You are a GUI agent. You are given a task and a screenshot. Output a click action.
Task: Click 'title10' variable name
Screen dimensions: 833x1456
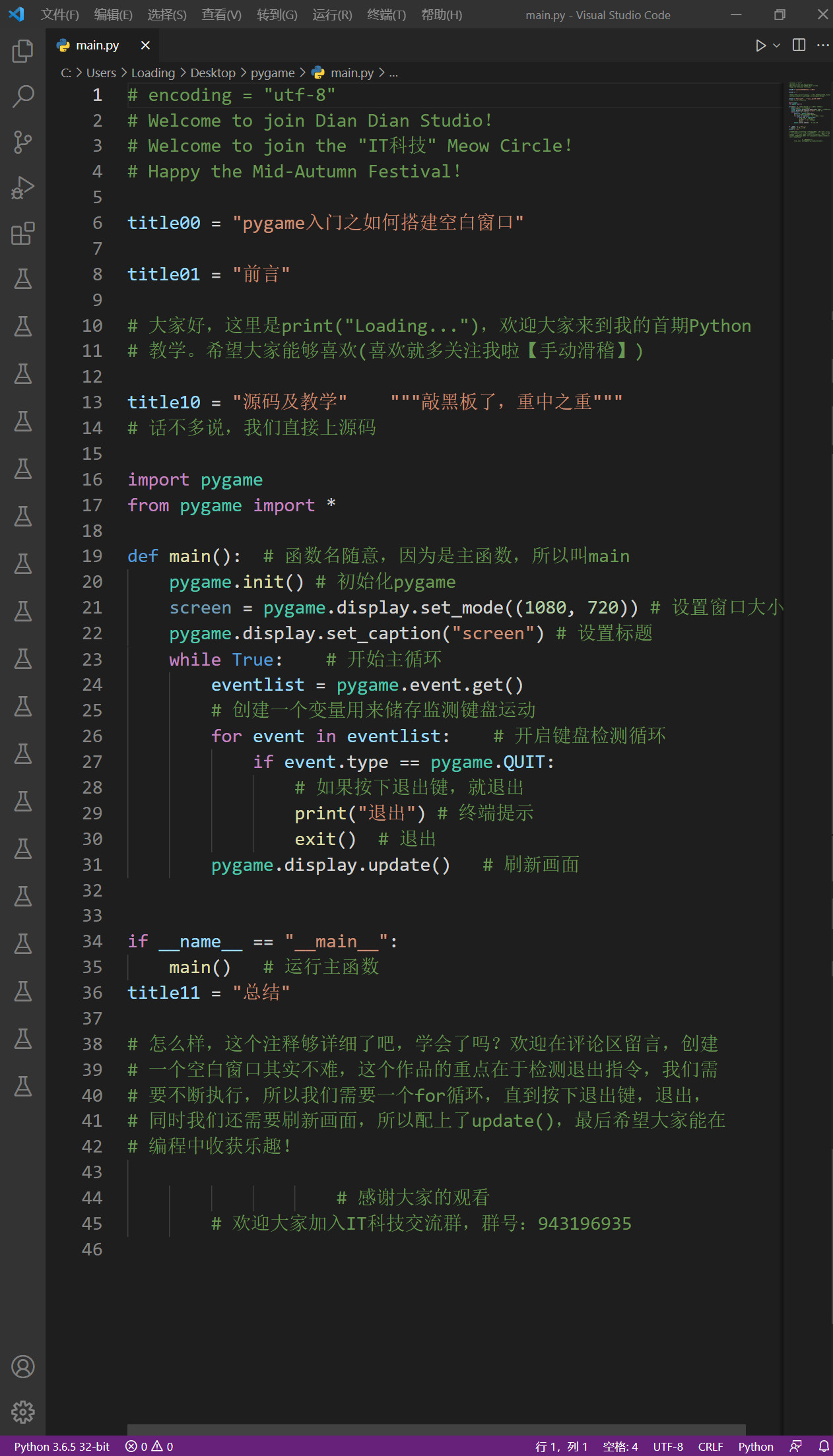(163, 402)
